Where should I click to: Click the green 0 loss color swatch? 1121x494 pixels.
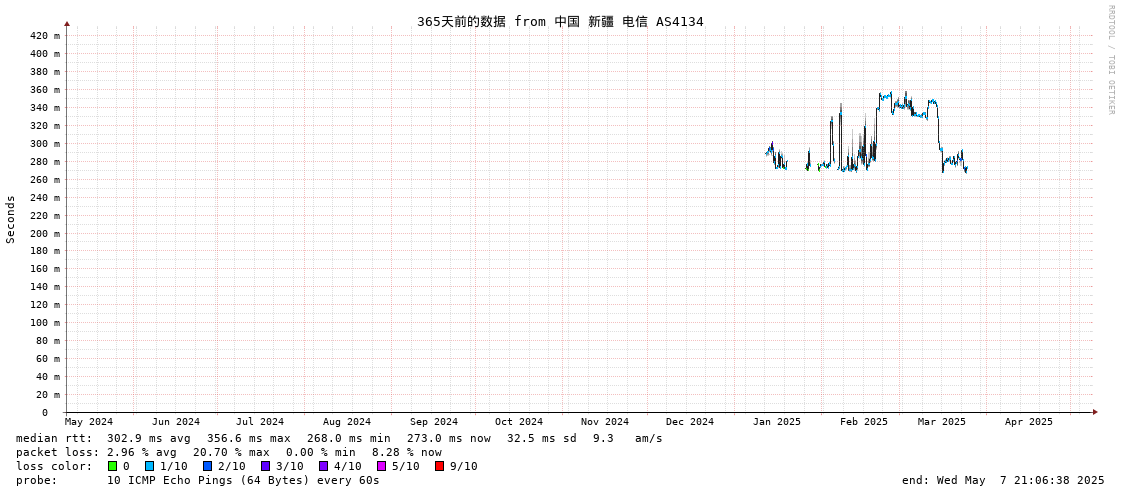[x=112, y=466]
